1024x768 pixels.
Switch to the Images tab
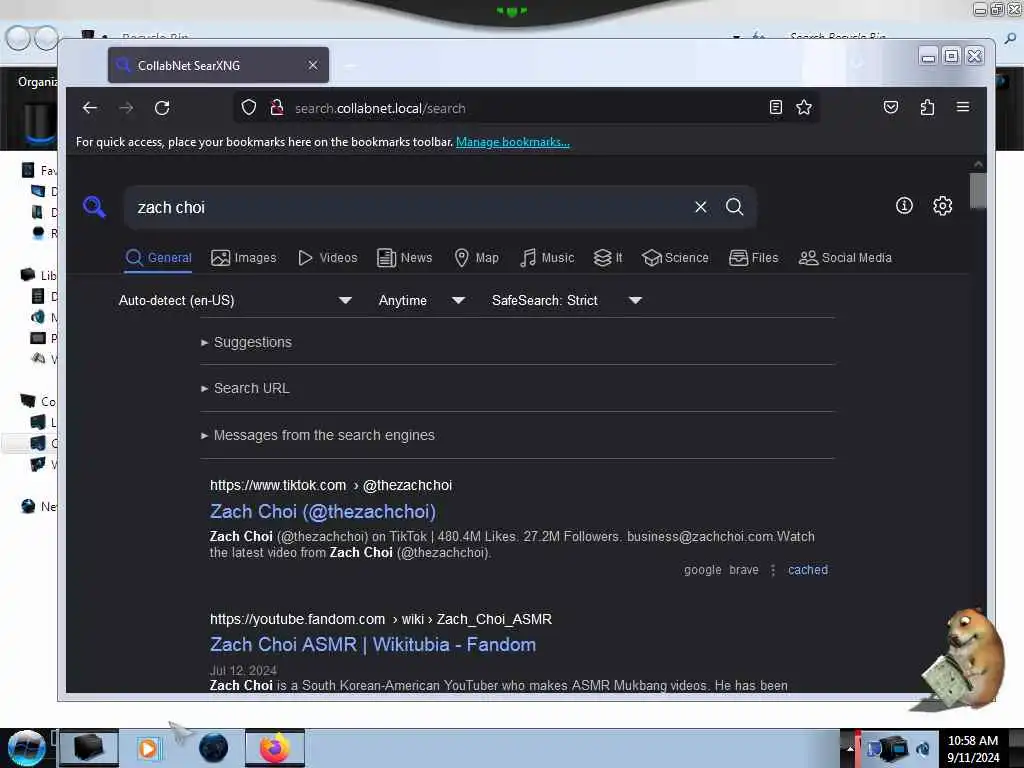click(244, 258)
